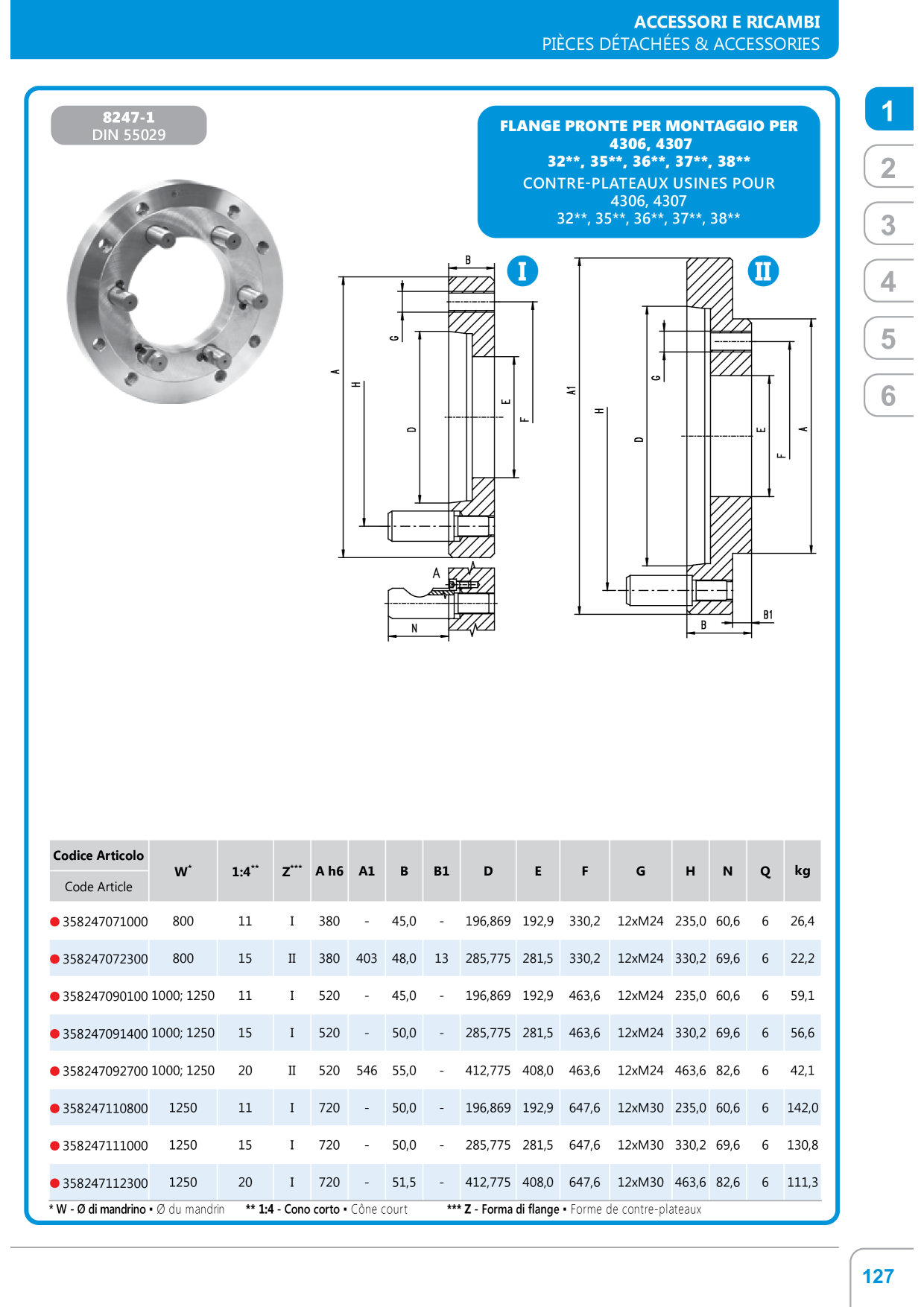Click the A1 column header
This screenshot has height=1307, width=924.
[367, 871]
